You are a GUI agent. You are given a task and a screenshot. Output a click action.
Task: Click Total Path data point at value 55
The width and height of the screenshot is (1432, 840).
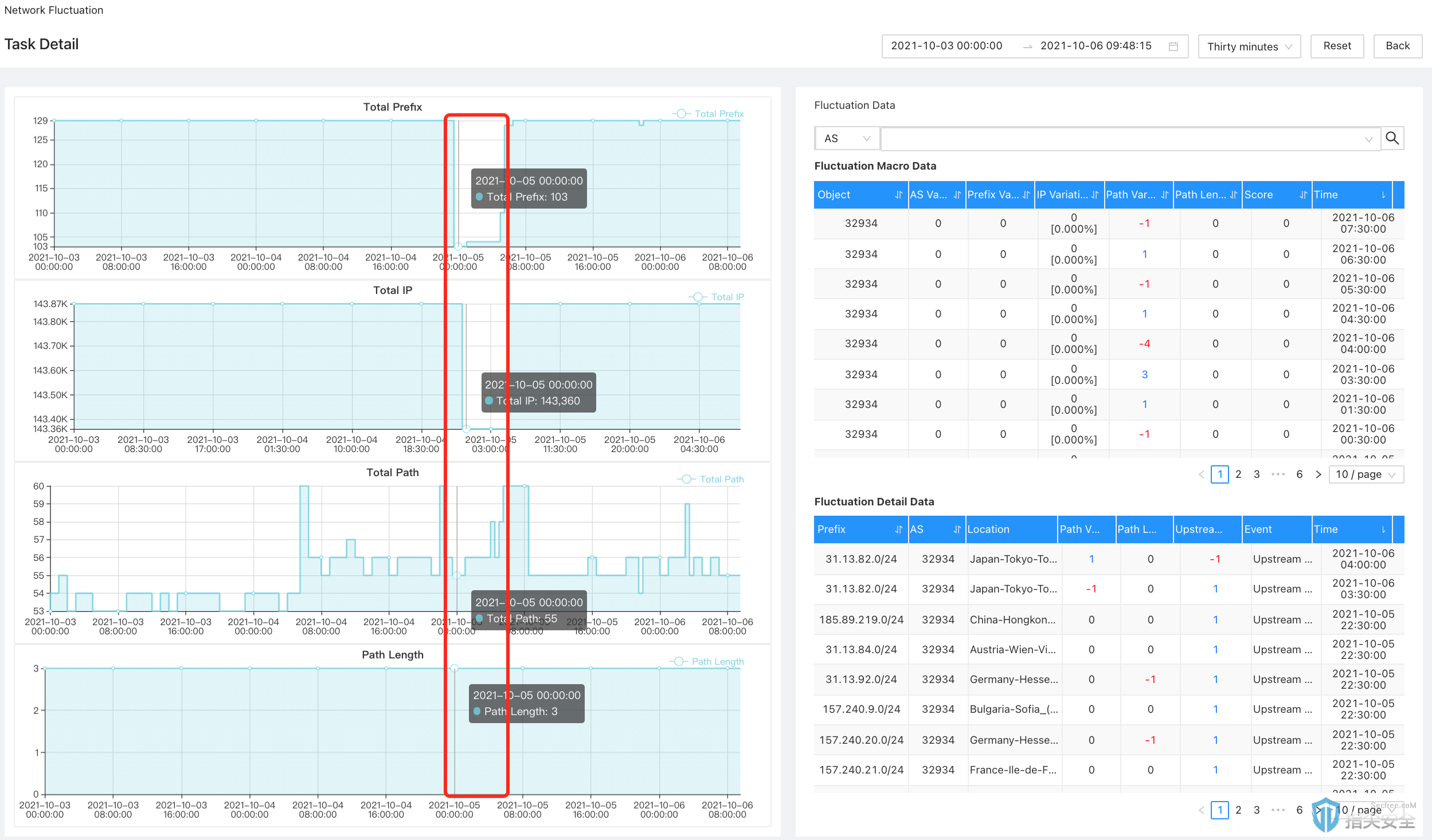tap(456, 575)
